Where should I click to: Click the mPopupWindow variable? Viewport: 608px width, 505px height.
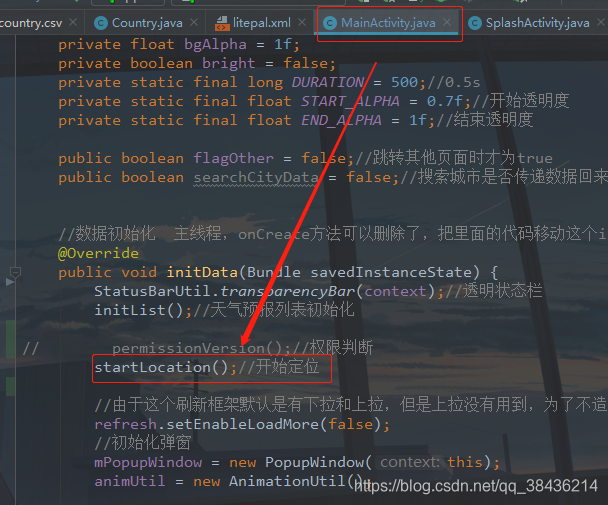pyautogui.click(x=148, y=462)
